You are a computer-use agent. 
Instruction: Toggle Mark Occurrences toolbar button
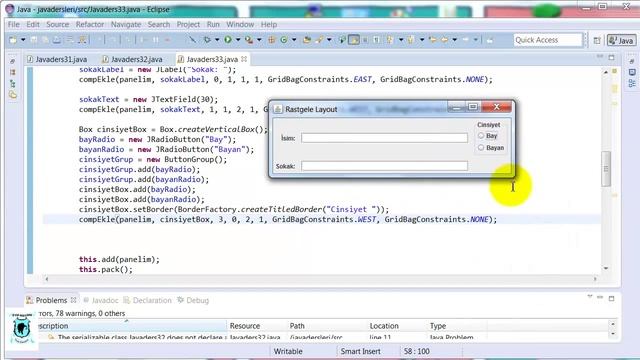point(354,40)
